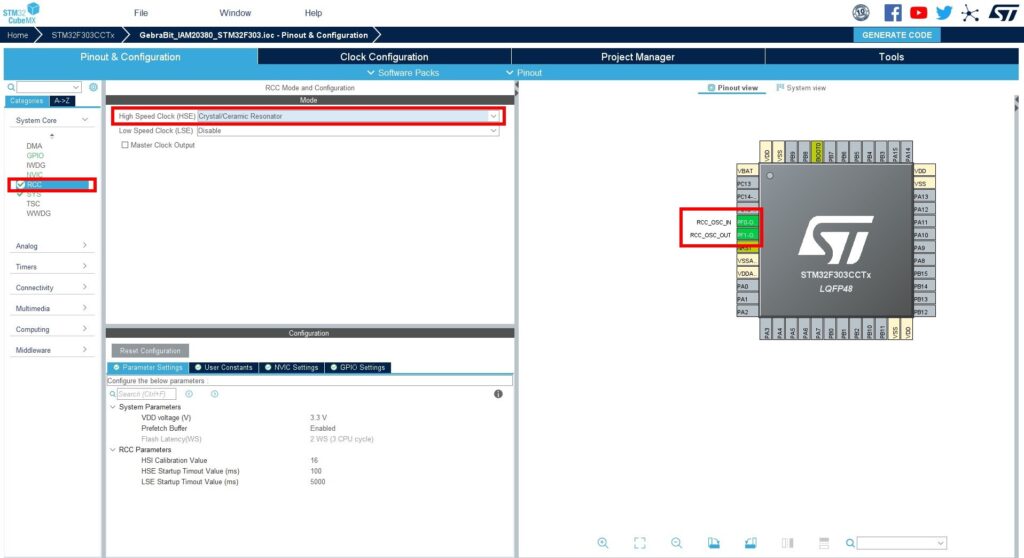The width and height of the screenshot is (1024, 558).
Task: Fit chip to pinout view window
Action: click(639, 543)
